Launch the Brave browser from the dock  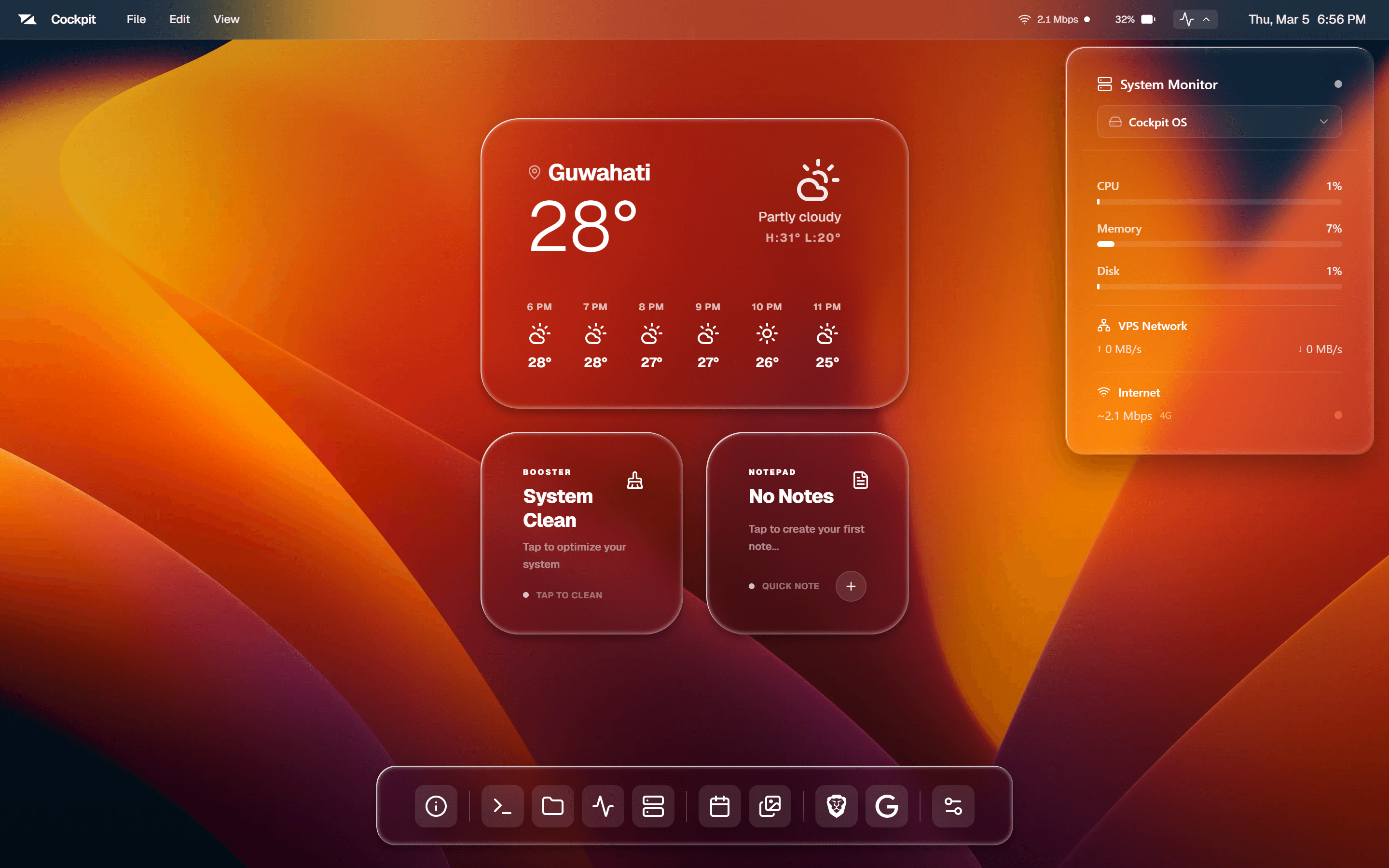[x=836, y=805]
